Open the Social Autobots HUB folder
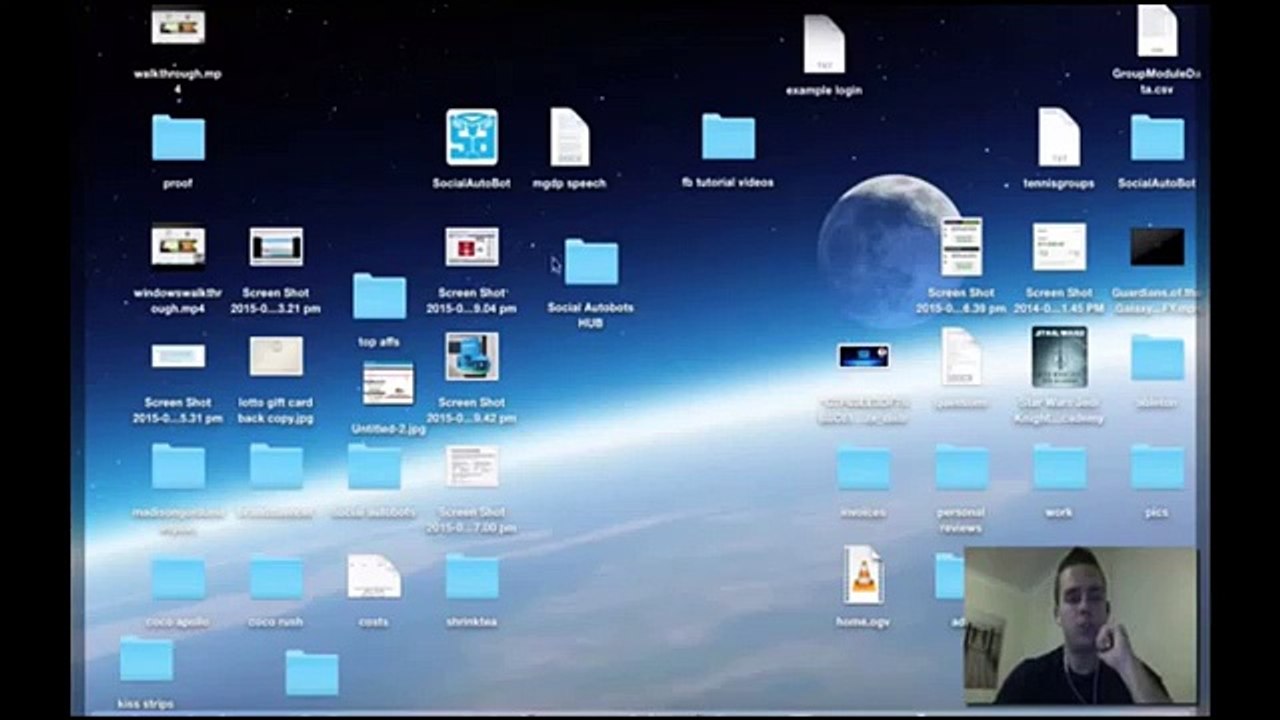1280x720 pixels. 591,263
